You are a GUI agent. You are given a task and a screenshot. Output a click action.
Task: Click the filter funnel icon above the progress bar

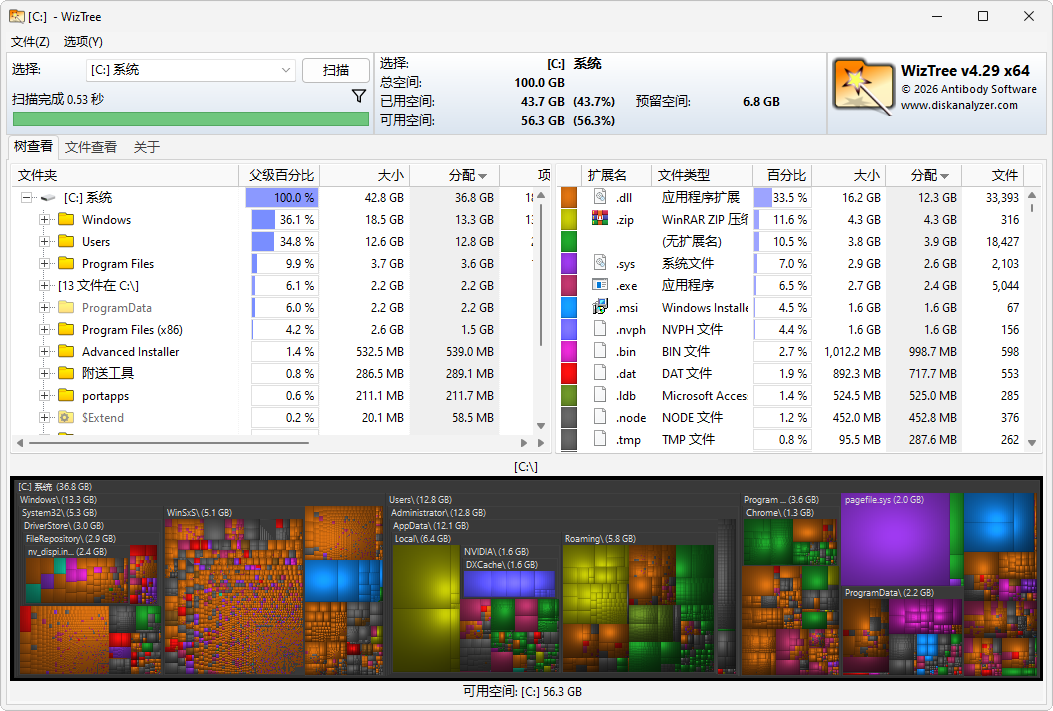tap(358, 95)
